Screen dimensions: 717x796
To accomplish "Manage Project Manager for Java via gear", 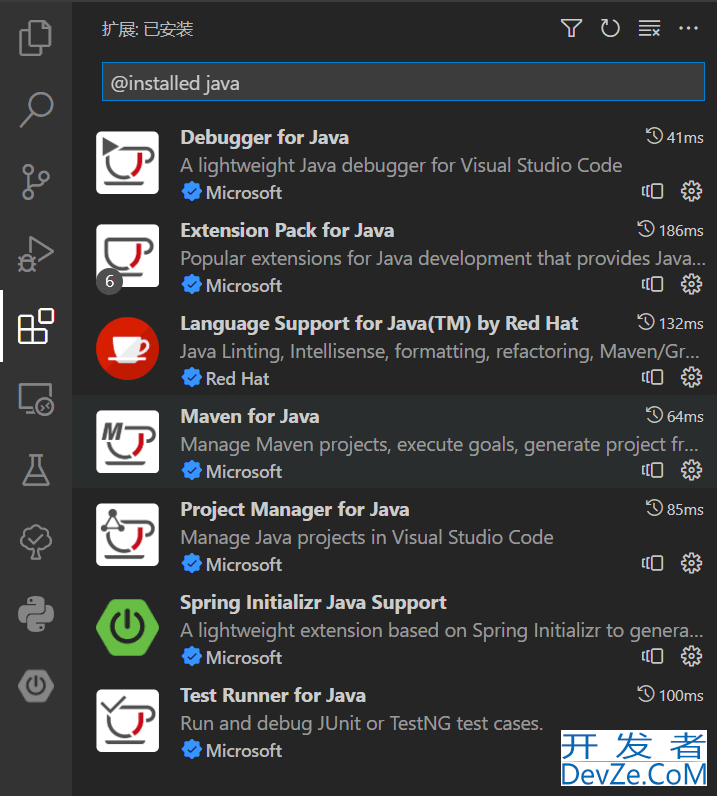I will [x=691, y=563].
